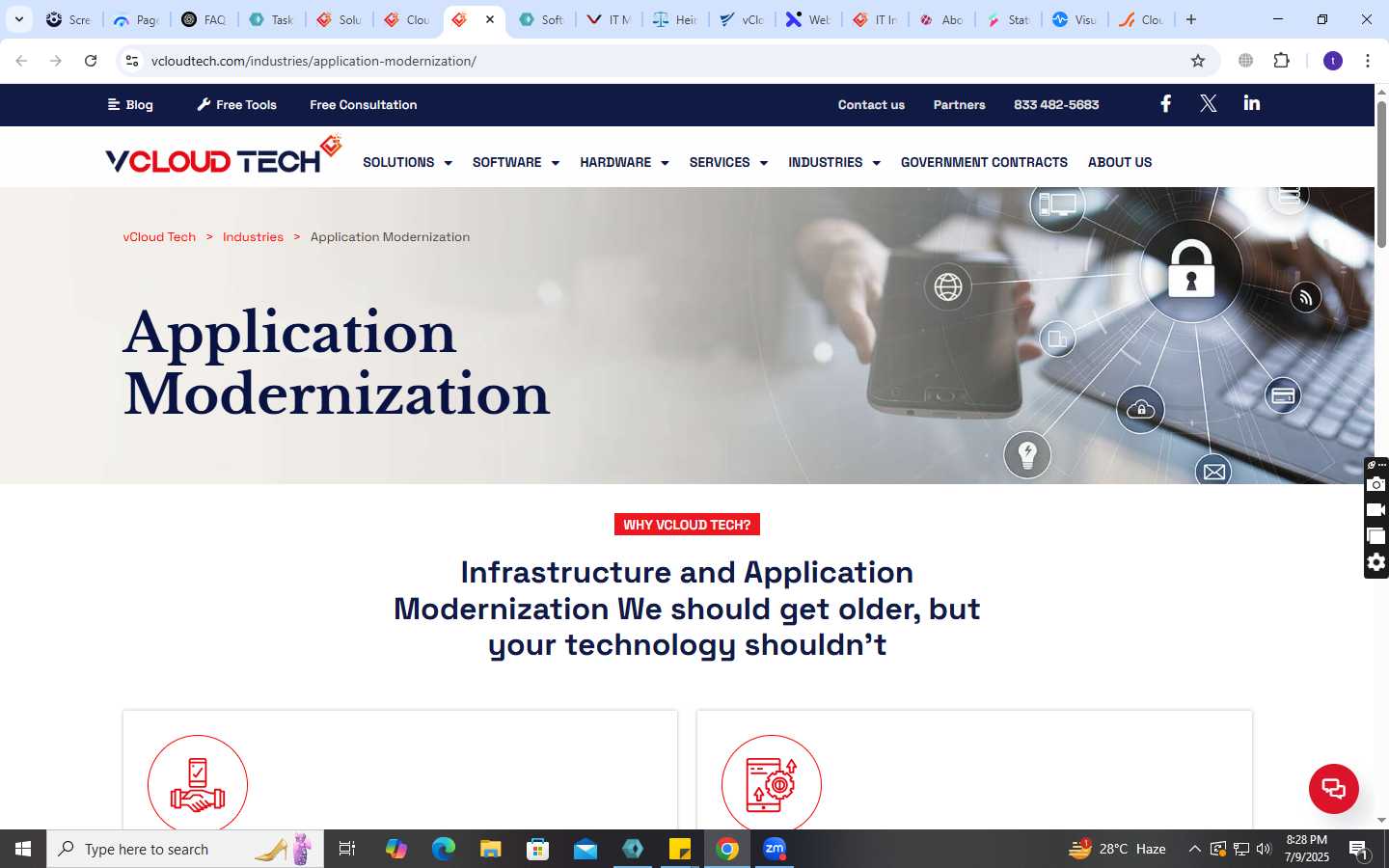
Task: Click the camera screenshot icon in side widget
Action: click(1376, 484)
